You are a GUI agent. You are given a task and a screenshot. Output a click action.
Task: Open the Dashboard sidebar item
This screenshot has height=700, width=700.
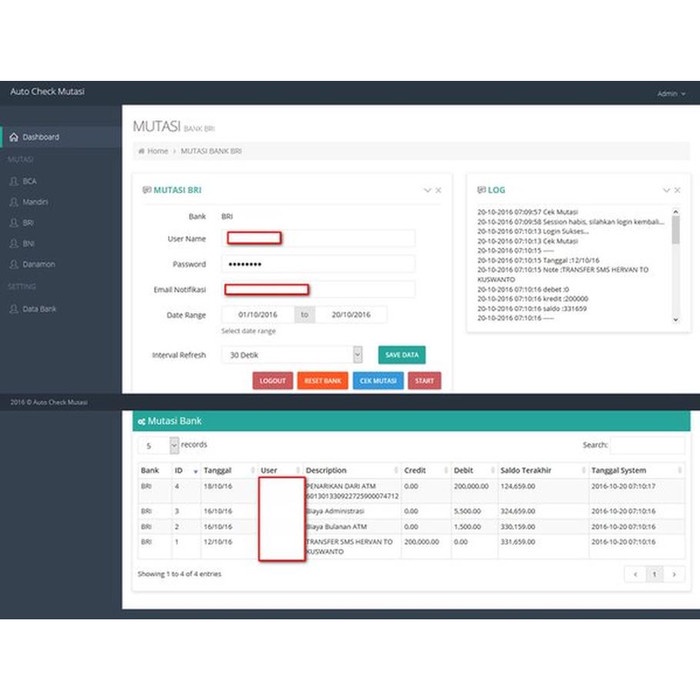pos(61,137)
